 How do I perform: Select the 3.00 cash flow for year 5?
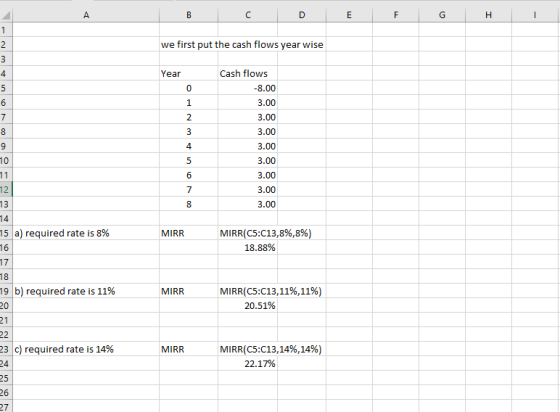click(x=248, y=161)
